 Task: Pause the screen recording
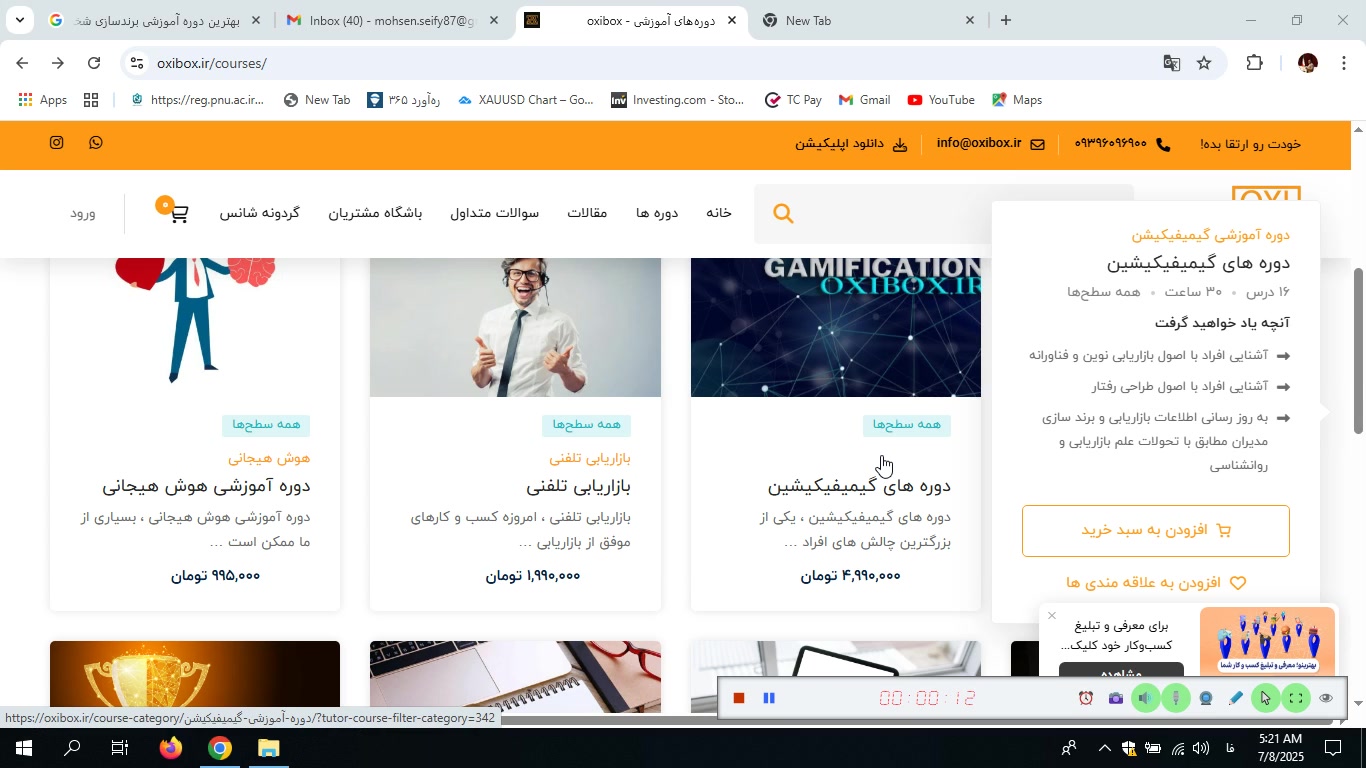point(769,698)
